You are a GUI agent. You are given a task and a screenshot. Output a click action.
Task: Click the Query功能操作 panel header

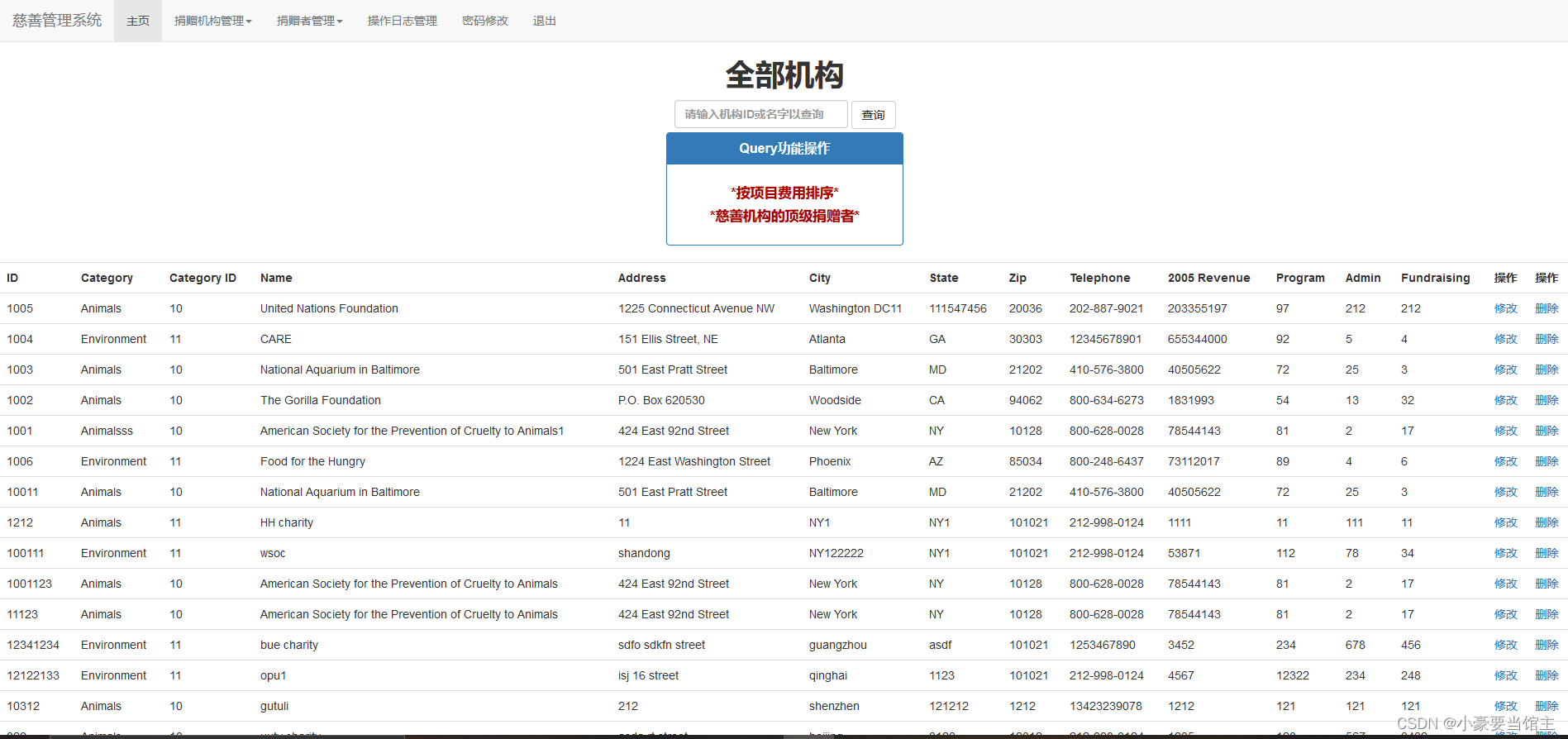784,149
